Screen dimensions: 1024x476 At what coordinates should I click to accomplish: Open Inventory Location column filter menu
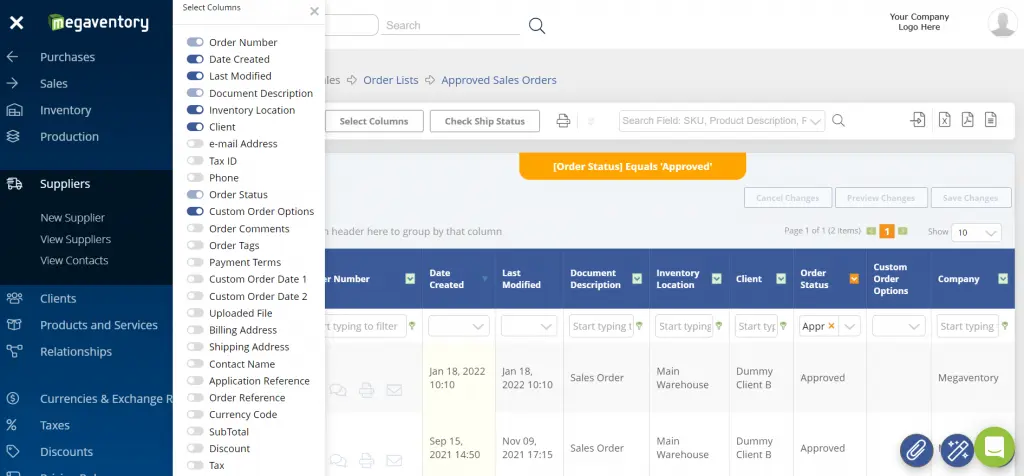(716, 279)
